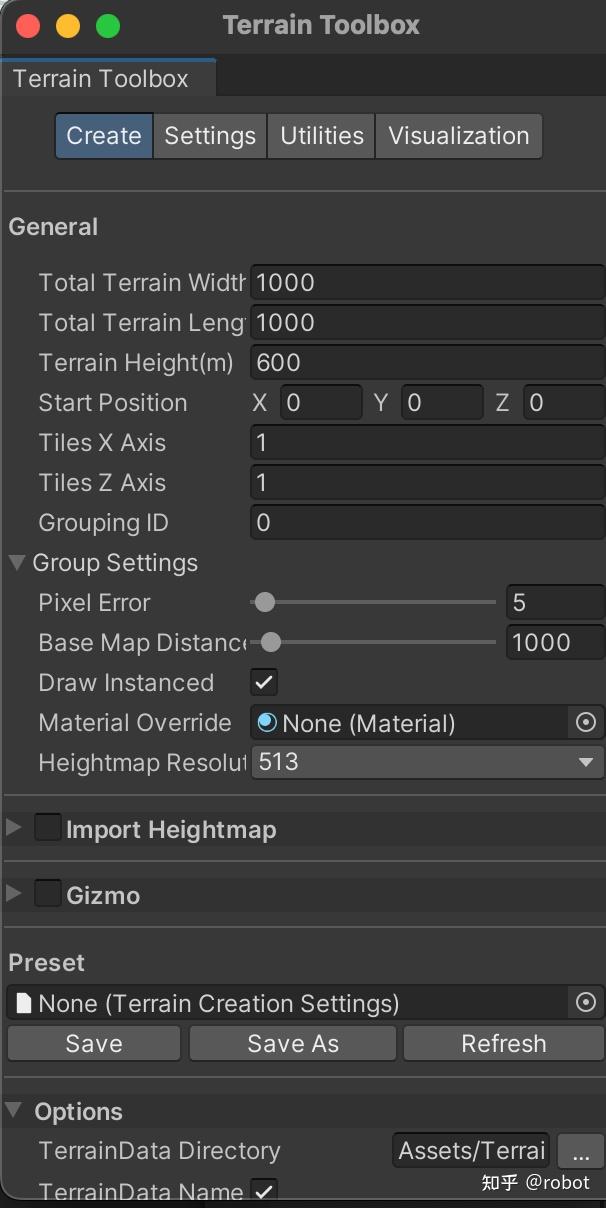Click the Terrain Creation Settings file icon
This screenshot has width=606, height=1208.
pyautogui.click(x=23, y=1003)
